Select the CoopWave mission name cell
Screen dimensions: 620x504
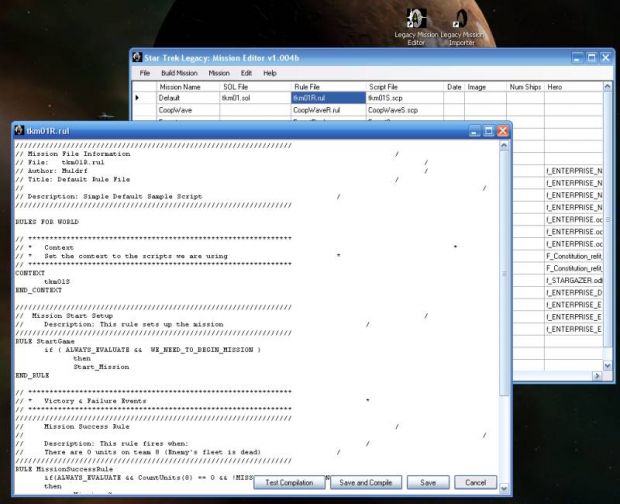pyautogui.click(x=188, y=110)
